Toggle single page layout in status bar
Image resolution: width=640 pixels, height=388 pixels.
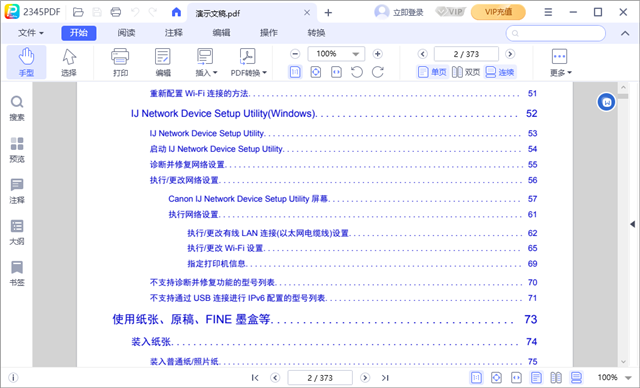(536, 378)
